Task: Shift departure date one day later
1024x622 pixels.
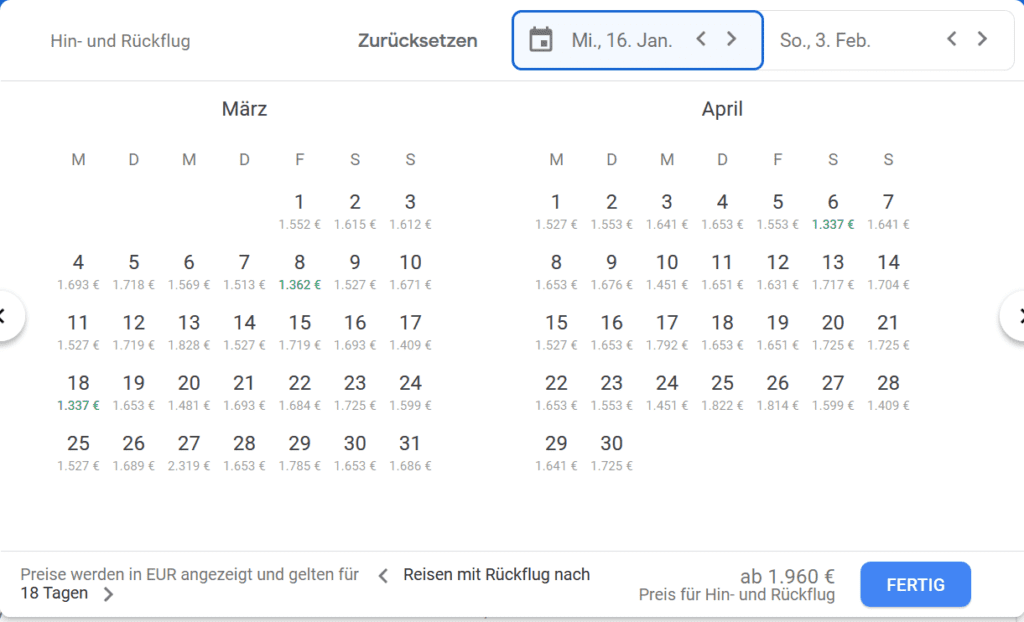Action: 732,39
